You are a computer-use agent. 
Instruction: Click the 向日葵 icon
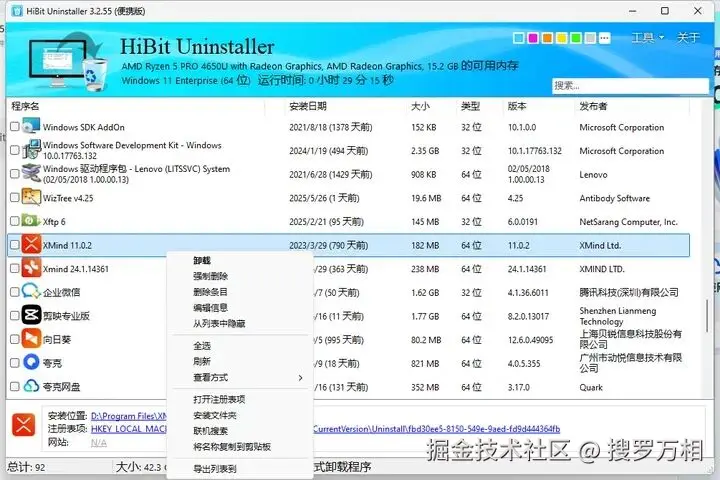pos(31,339)
